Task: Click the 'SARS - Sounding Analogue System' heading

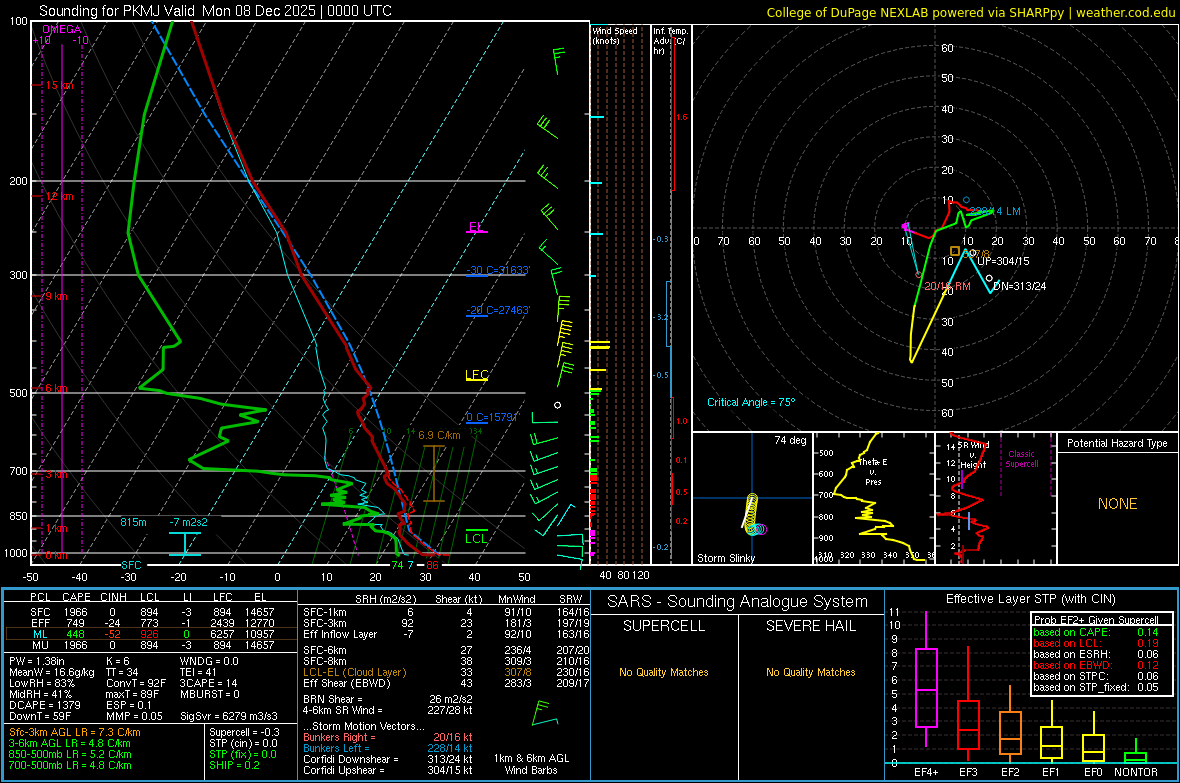Action: [737, 602]
